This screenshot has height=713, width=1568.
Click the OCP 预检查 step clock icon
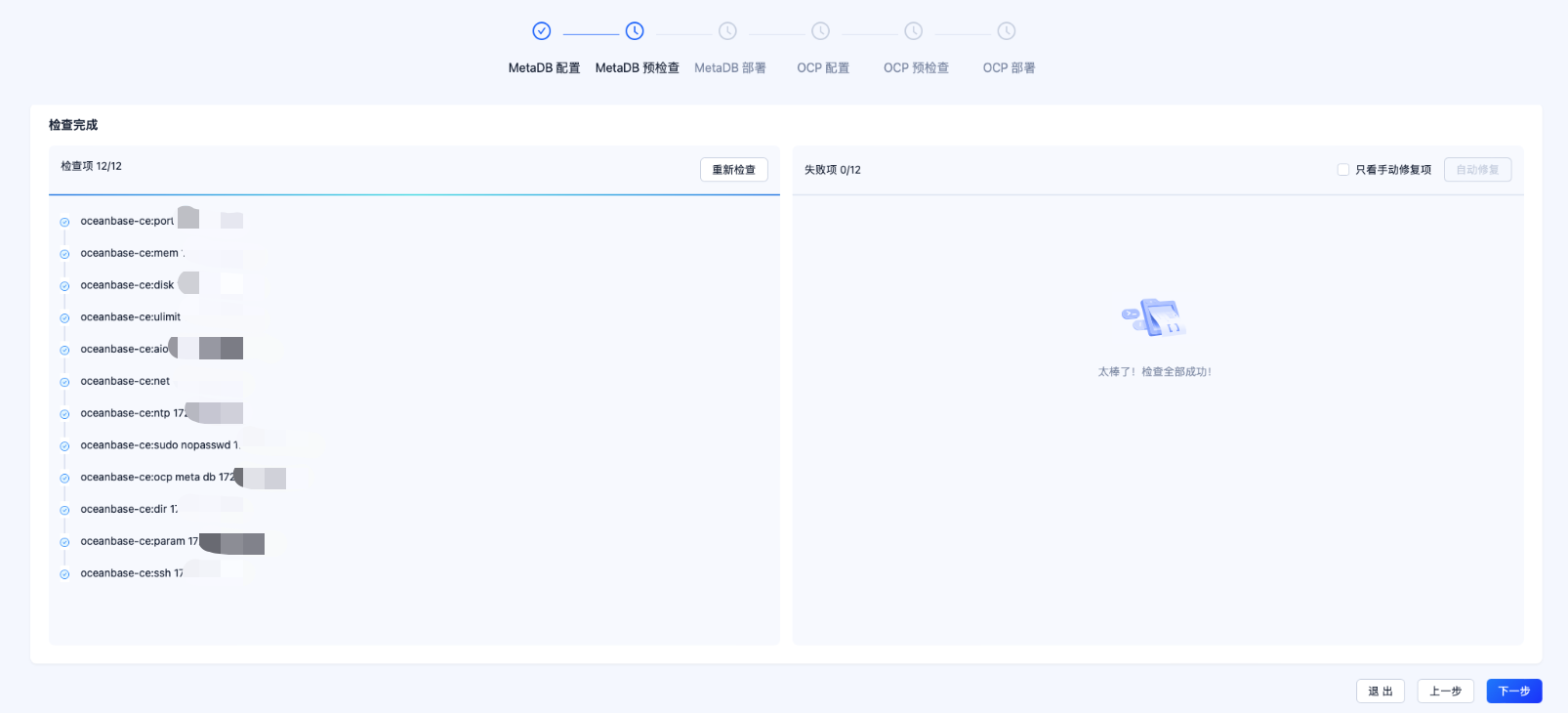914,31
